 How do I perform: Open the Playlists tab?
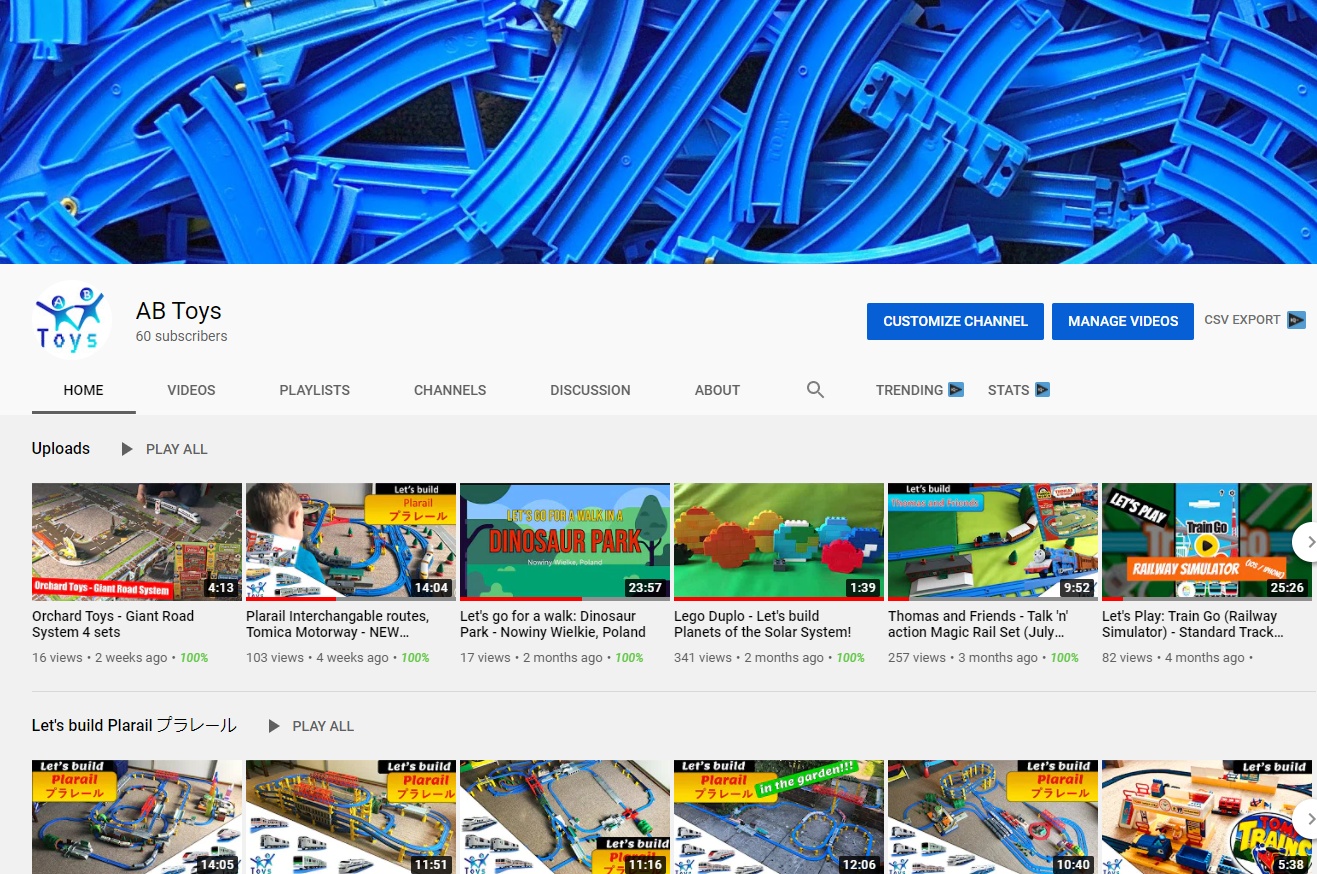(314, 390)
